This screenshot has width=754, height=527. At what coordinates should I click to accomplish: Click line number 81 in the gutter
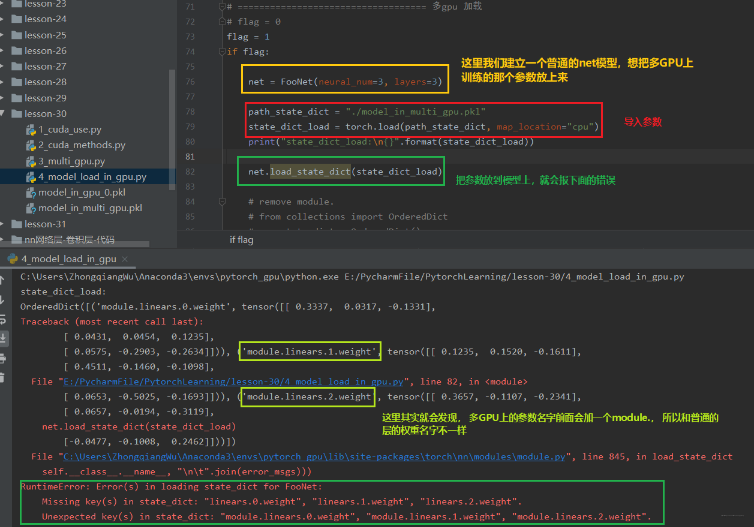(x=190, y=157)
